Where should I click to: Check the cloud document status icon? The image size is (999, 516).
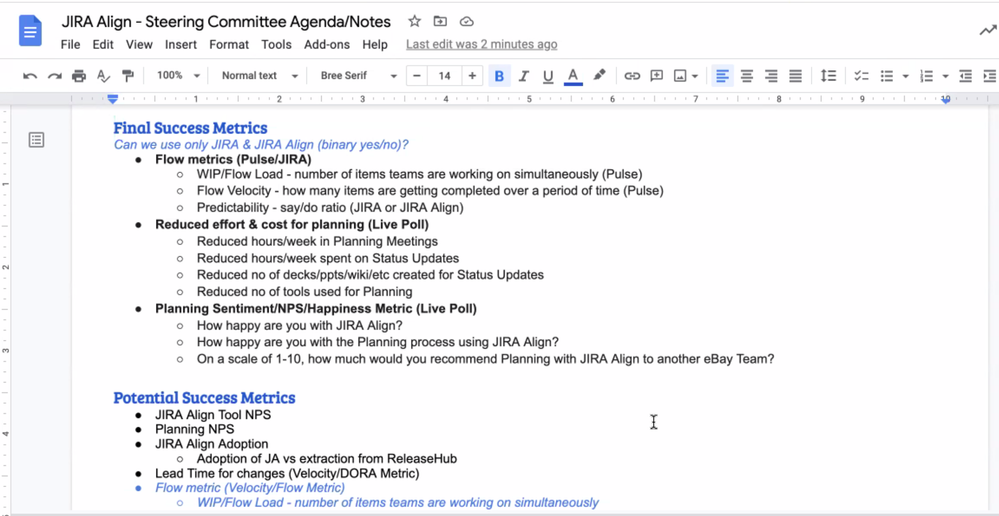point(467,22)
